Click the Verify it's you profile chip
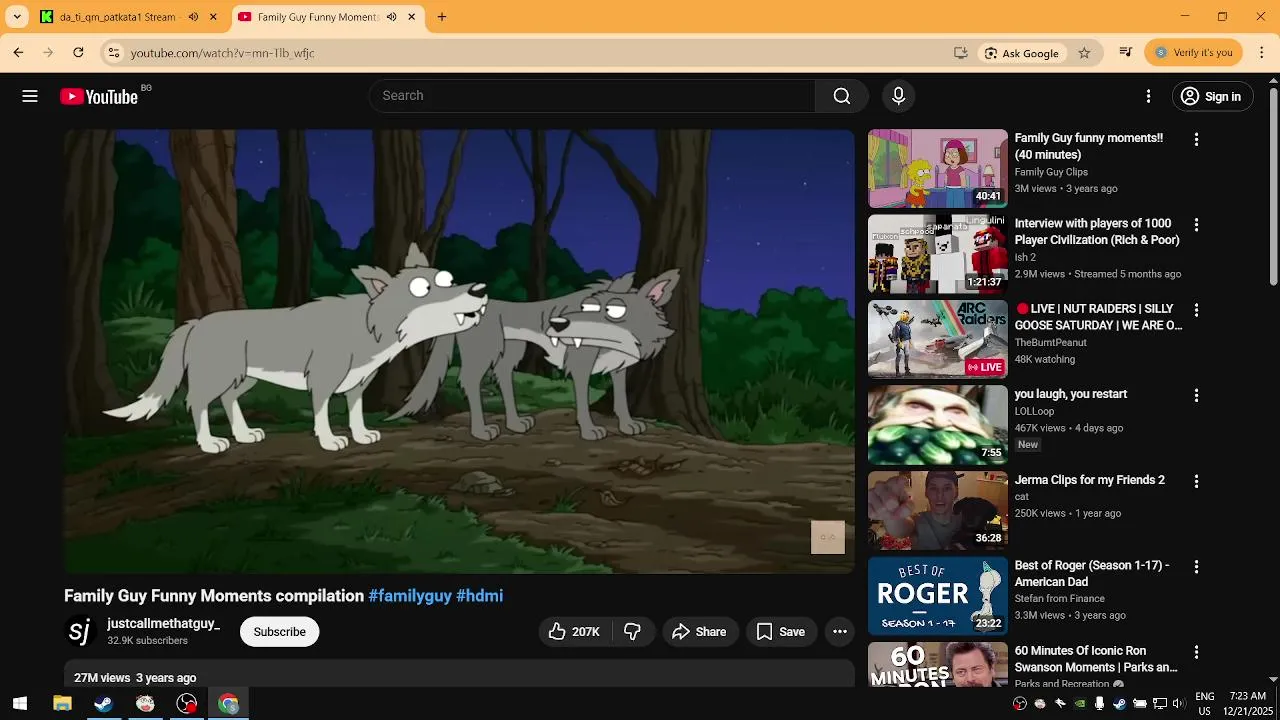This screenshot has height=720, width=1280. (x=1194, y=53)
